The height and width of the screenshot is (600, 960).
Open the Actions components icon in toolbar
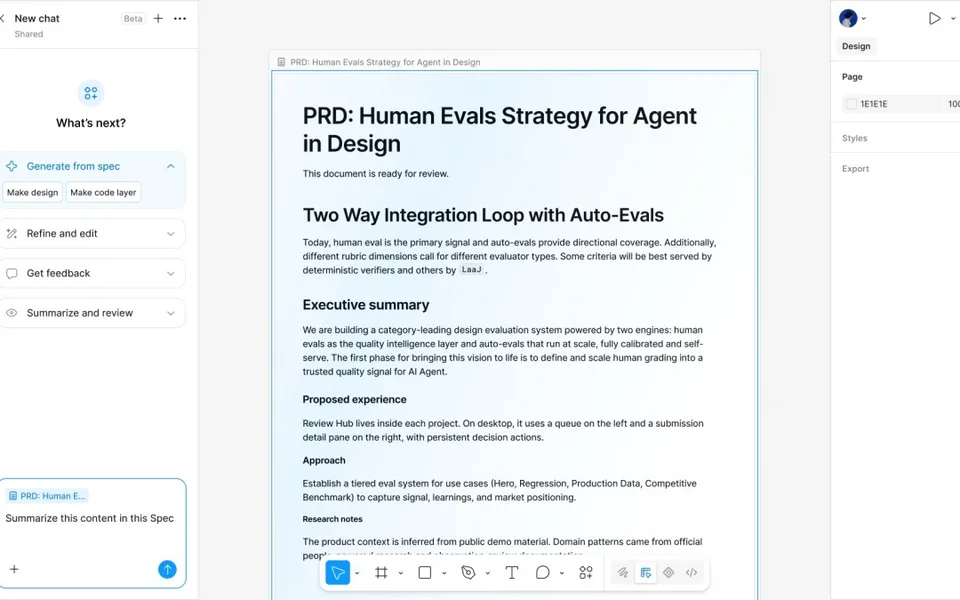click(586, 572)
